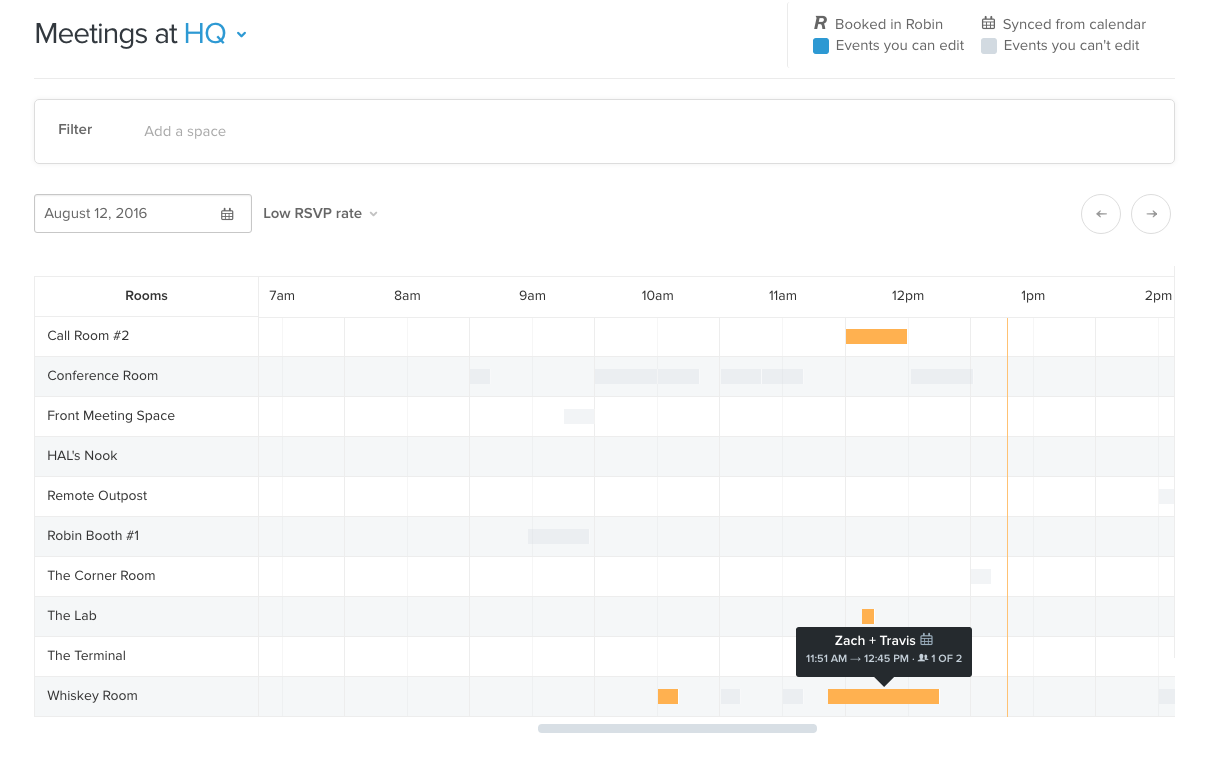Select the noon grey event in Conference Room
Screen dimensions: 1213x757
coord(941,376)
